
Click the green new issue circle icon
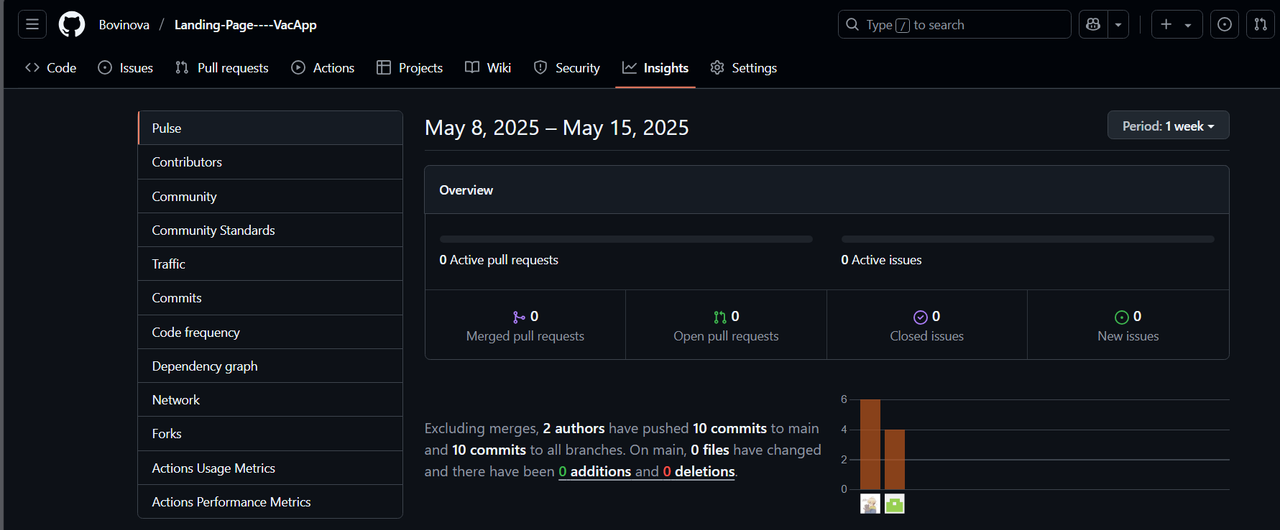point(1122,317)
